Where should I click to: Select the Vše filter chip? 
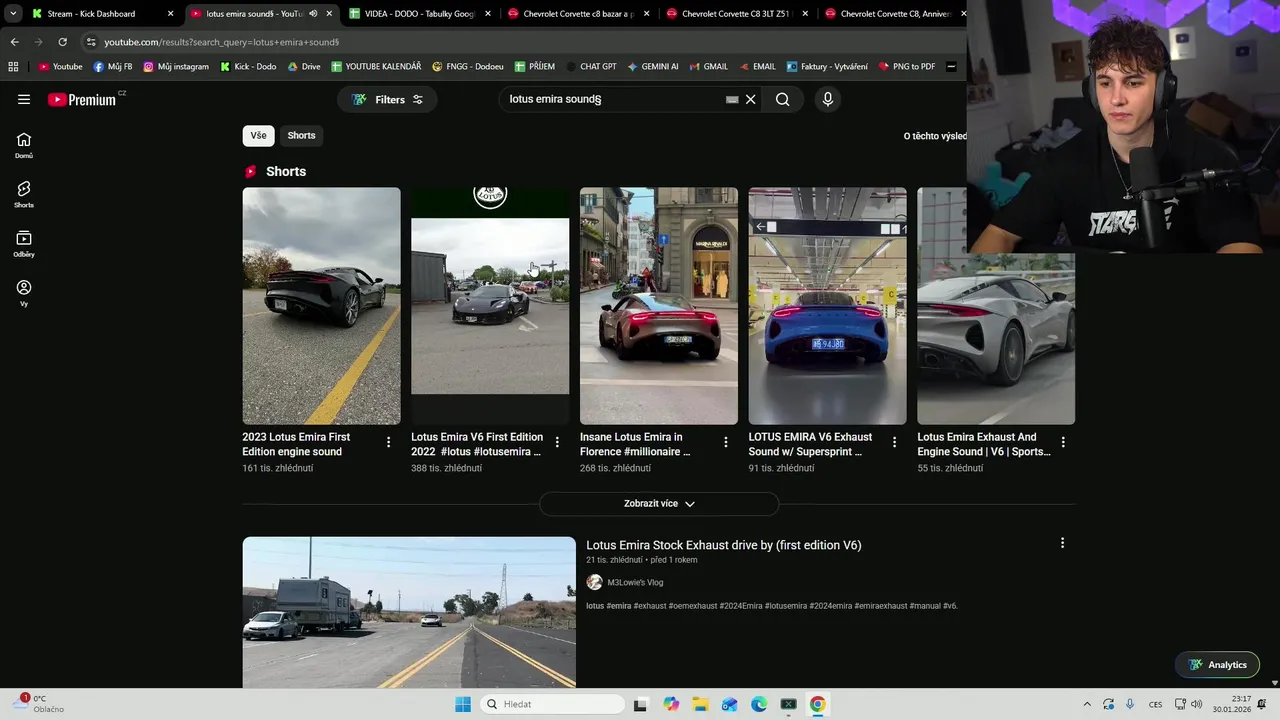pos(259,135)
